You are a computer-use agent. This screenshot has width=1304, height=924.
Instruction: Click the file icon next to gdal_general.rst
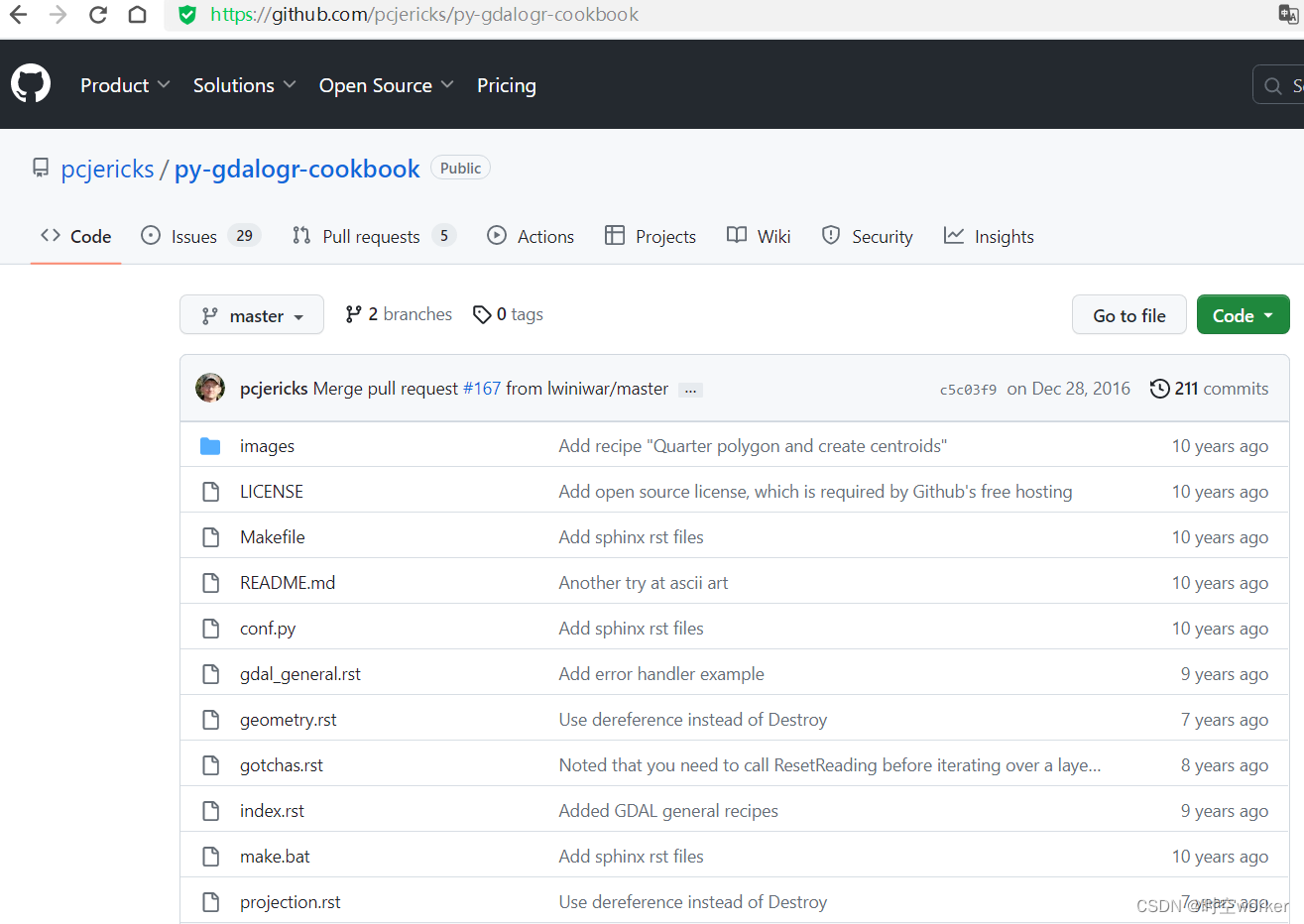(x=210, y=674)
